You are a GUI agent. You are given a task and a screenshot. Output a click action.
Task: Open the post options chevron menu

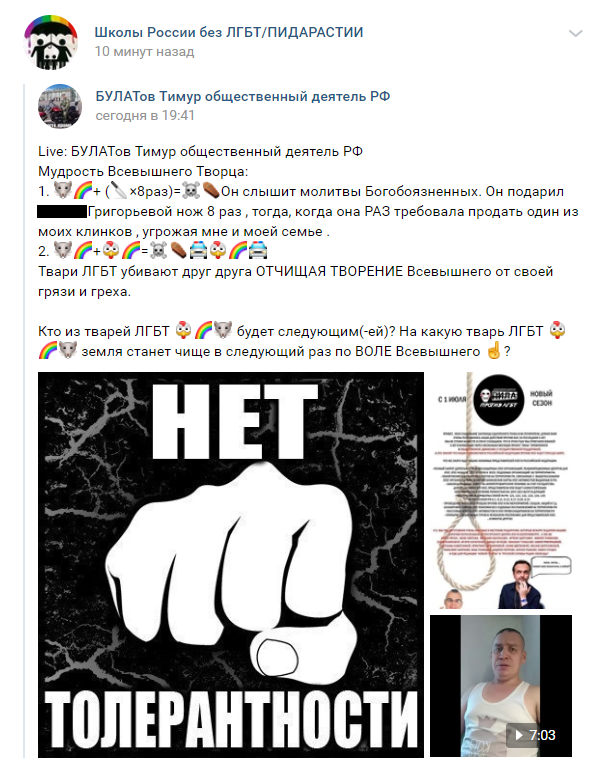tap(575, 34)
